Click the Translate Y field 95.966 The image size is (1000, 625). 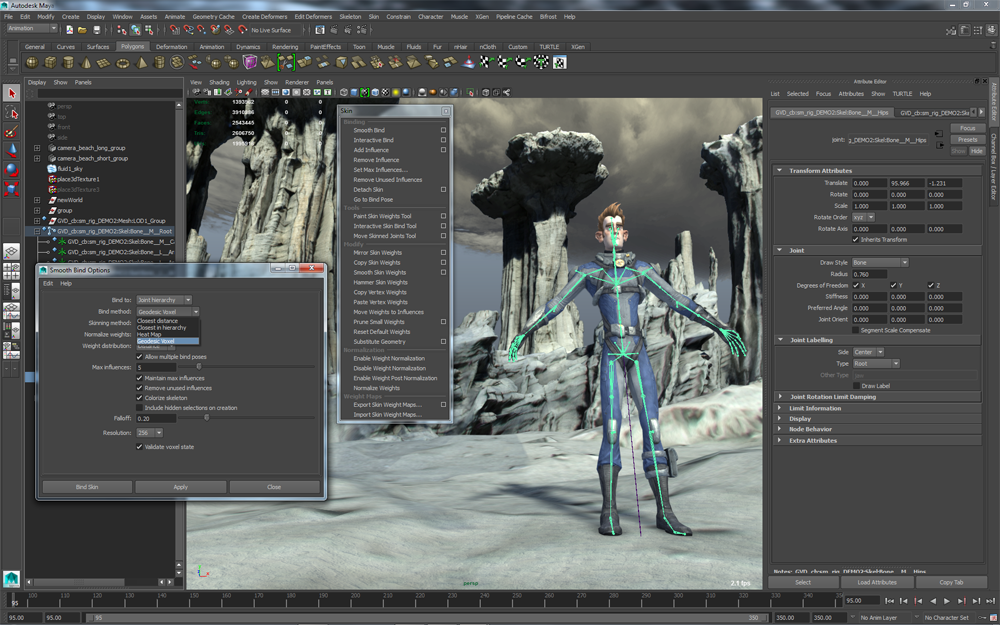(907, 183)
